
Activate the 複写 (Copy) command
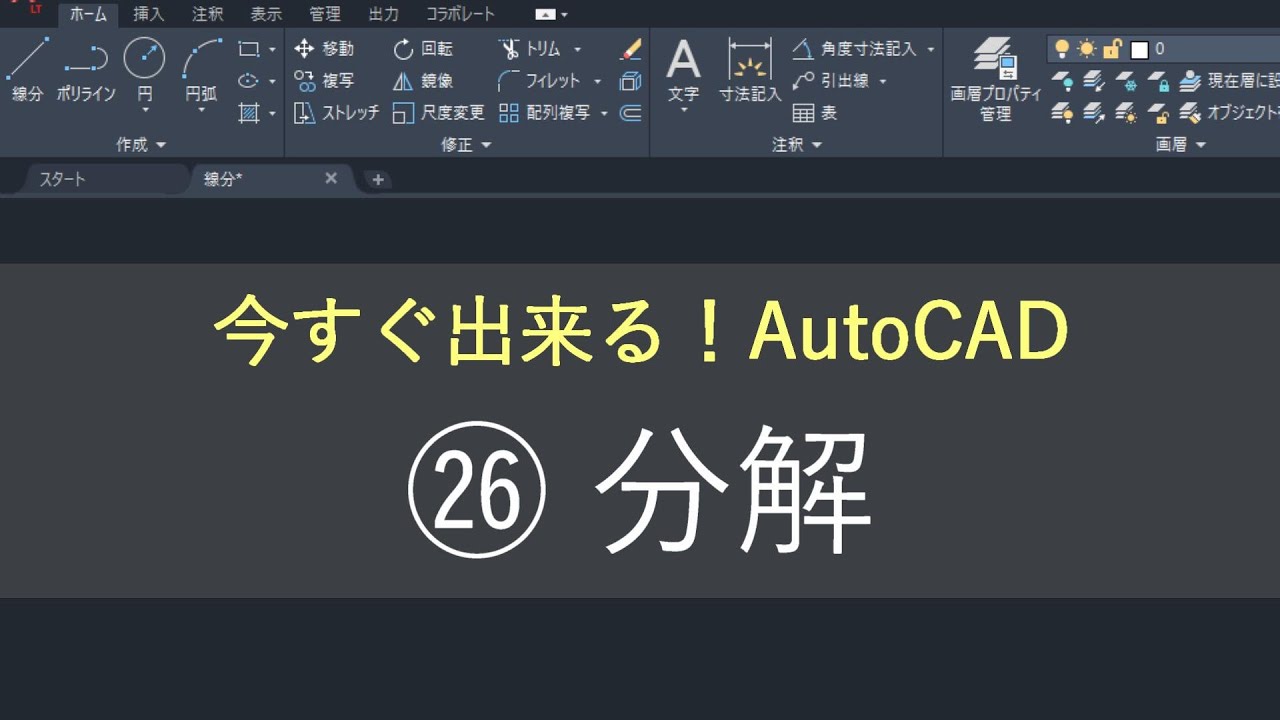(x=325, y=81)
